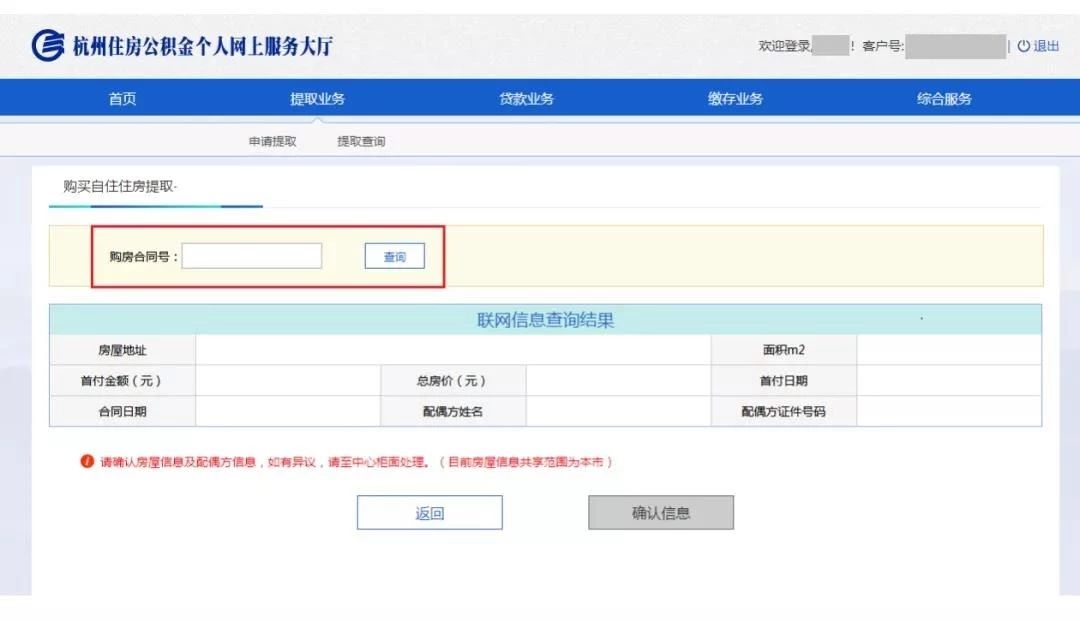Screen dimensions: 1080x622
Task: Switch to the 申请提取 sub-tab
Action: click(x=270, y=141)
